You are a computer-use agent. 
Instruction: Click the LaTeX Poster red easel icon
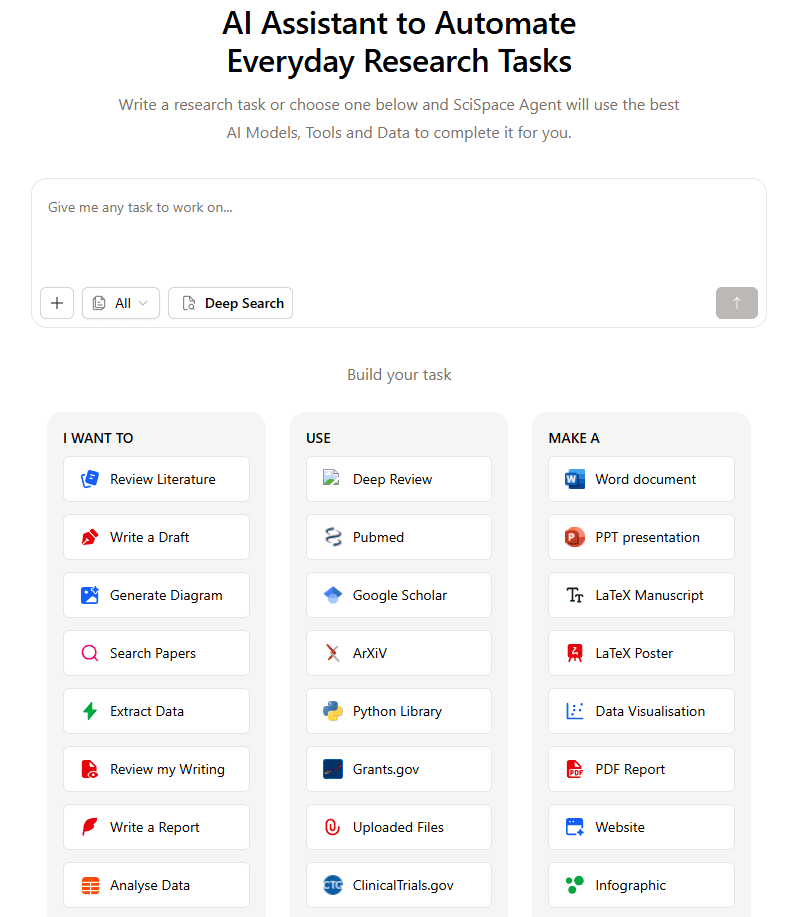tap(575, 653)
